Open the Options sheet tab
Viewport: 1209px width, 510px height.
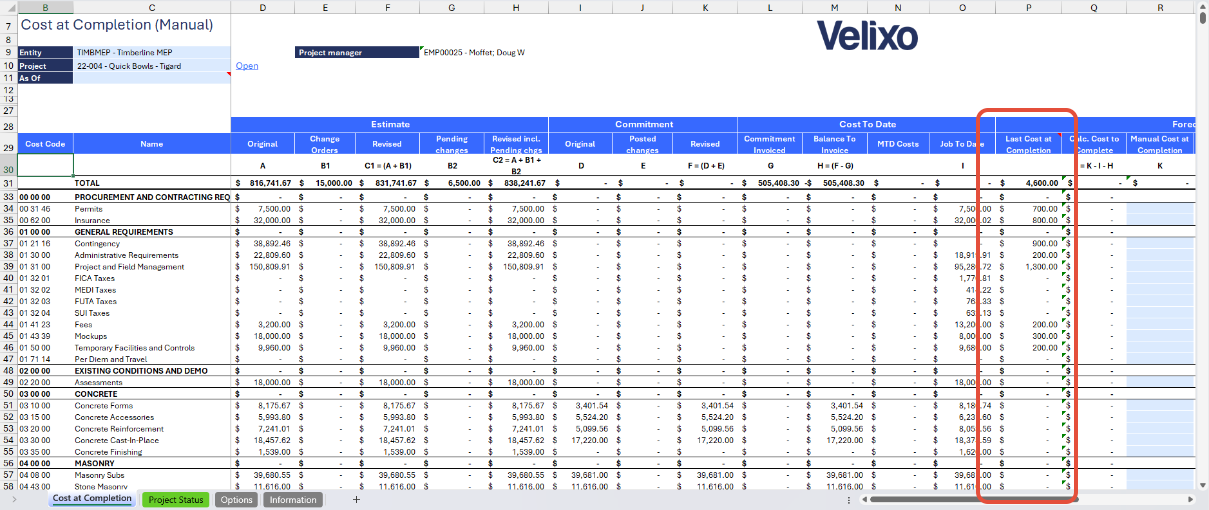236,499
